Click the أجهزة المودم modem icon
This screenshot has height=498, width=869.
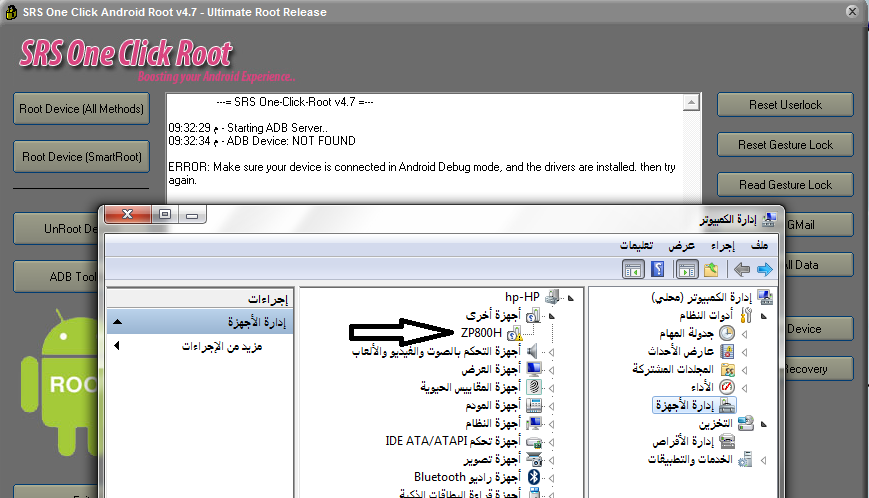point(534,405)
